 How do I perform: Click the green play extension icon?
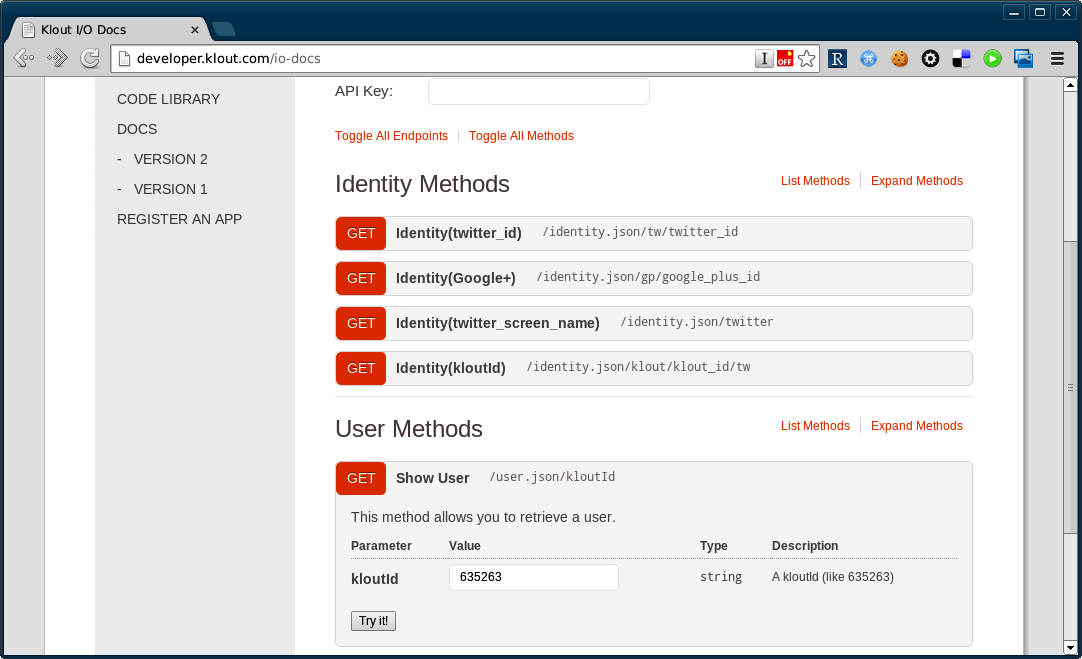pyautogui.click(x=992, y=59)
